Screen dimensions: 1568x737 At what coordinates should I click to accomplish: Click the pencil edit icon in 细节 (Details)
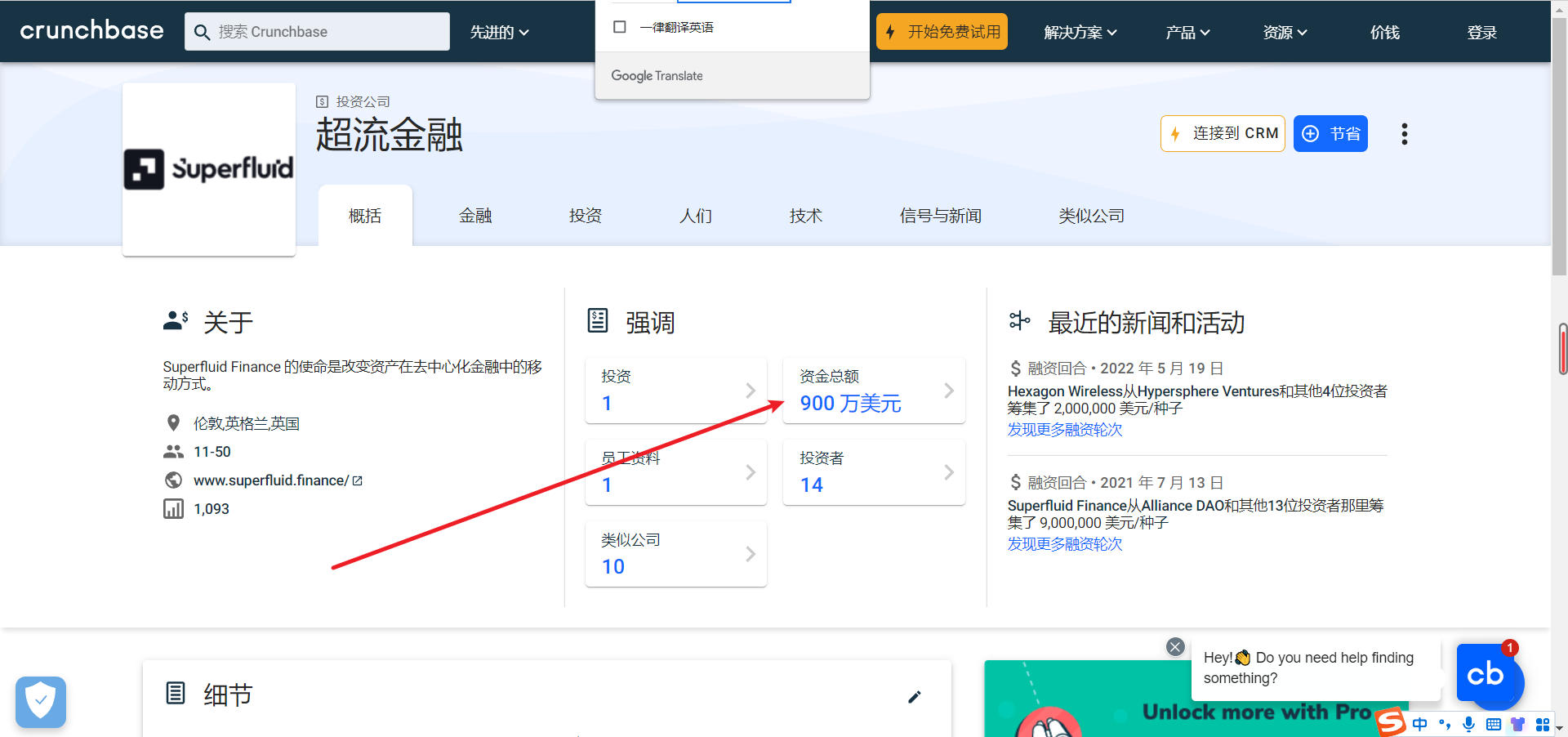915,696
